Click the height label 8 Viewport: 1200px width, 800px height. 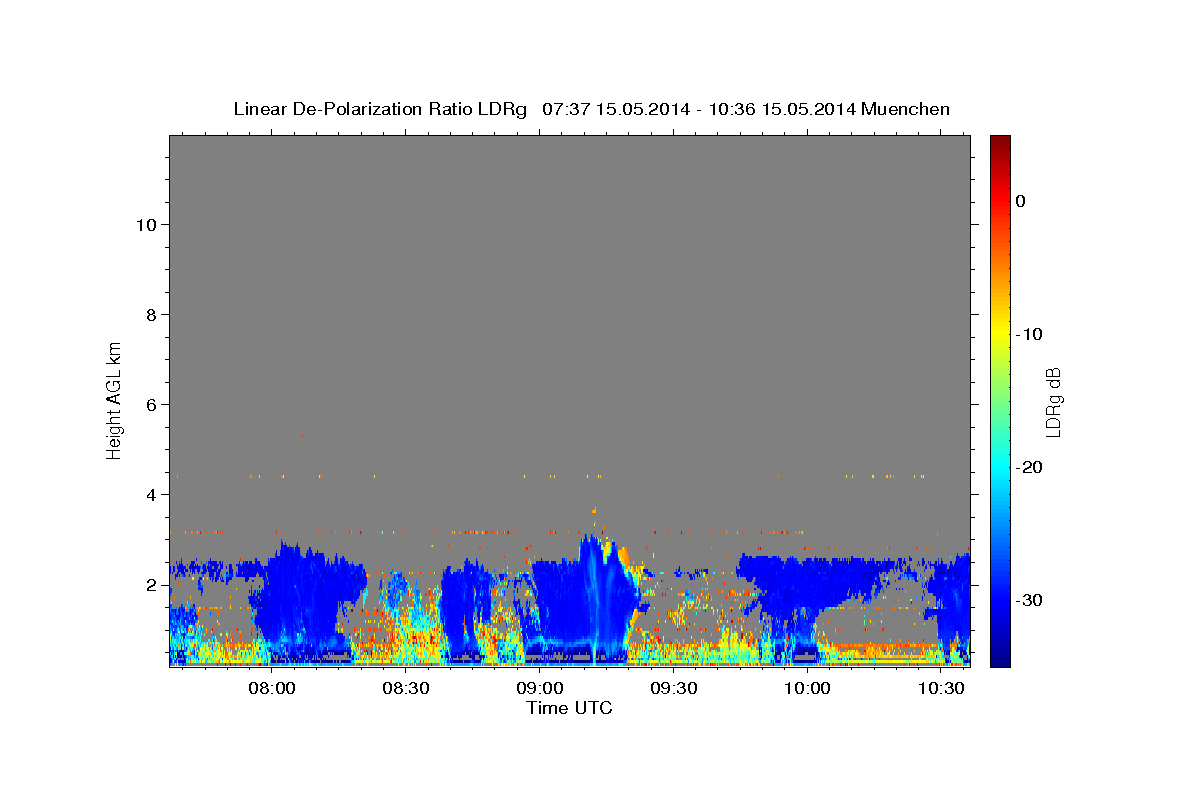pos(150,314)
